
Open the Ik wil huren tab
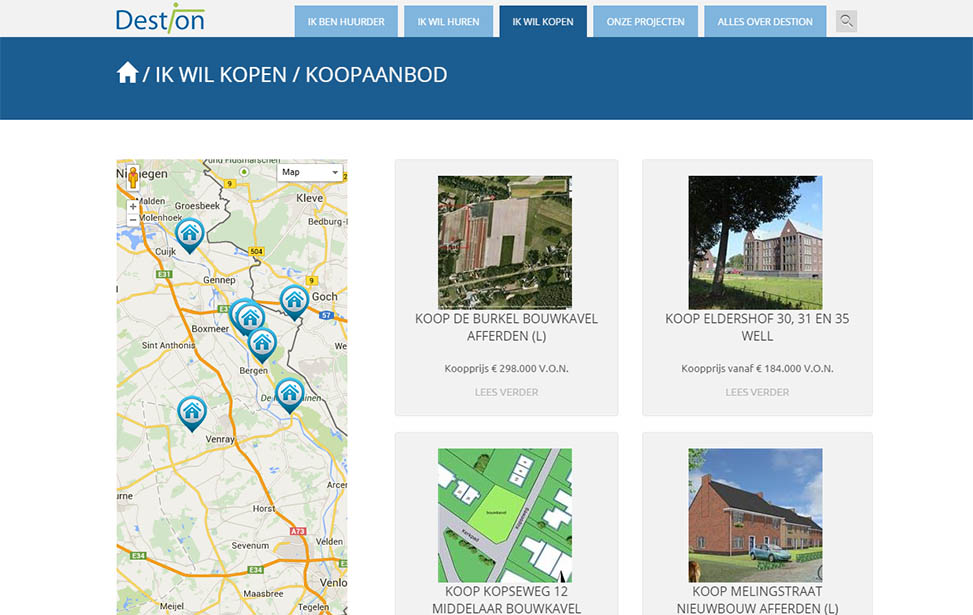(448, 21)
